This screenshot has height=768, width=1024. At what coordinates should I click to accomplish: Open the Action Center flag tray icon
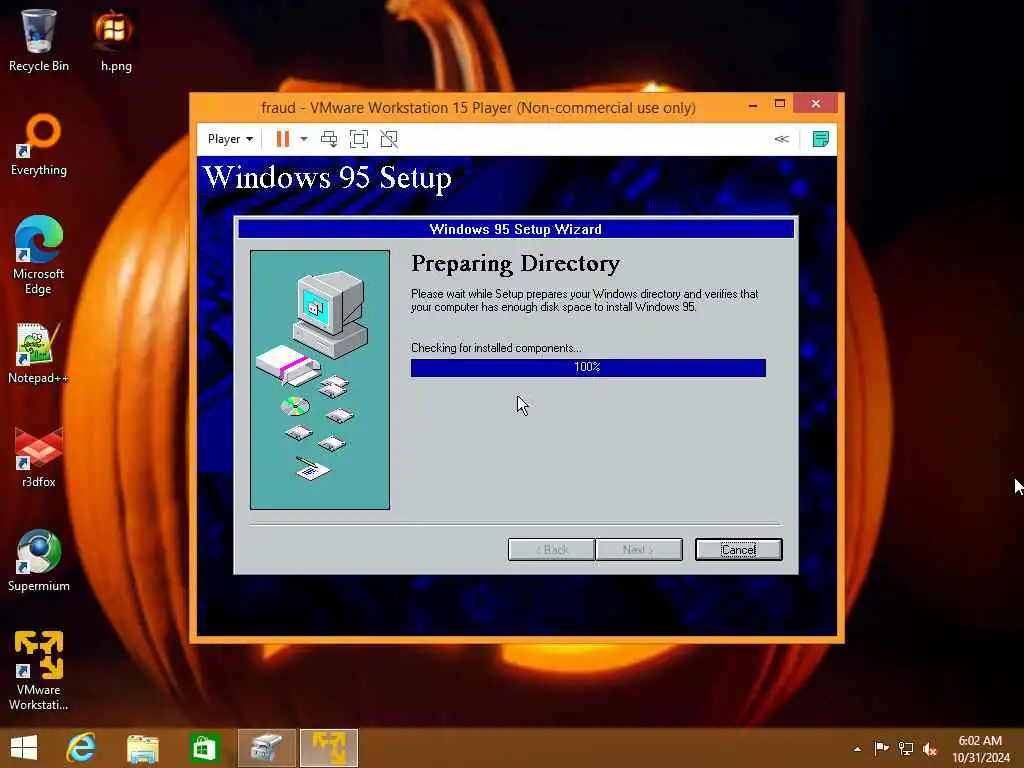point(881,748)
